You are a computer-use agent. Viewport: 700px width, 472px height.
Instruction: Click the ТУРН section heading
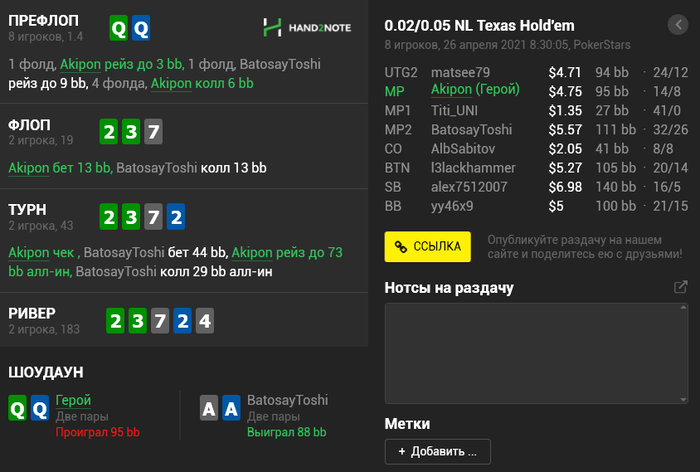27,209
